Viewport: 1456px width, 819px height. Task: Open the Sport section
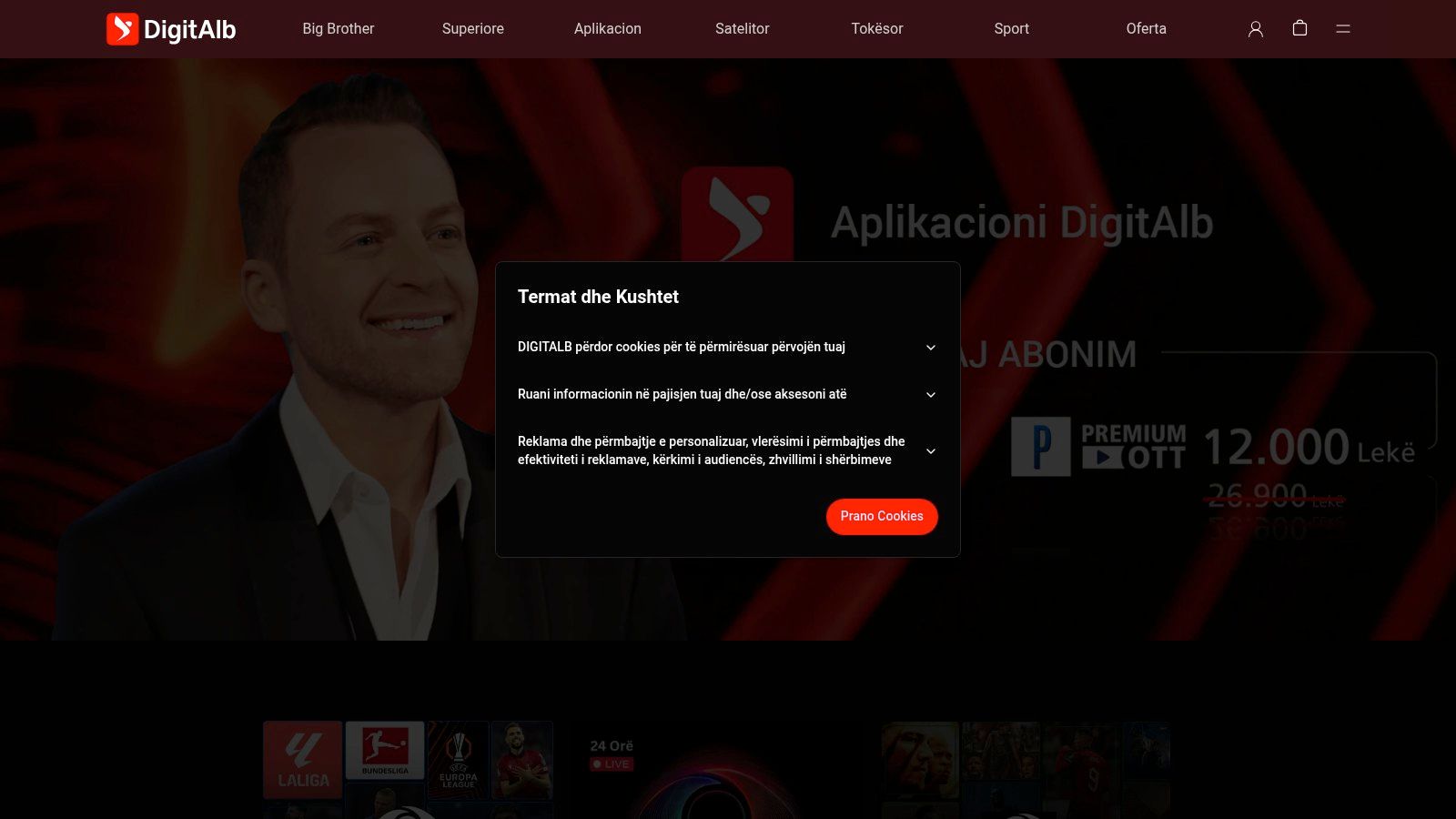pos(1011,28)
